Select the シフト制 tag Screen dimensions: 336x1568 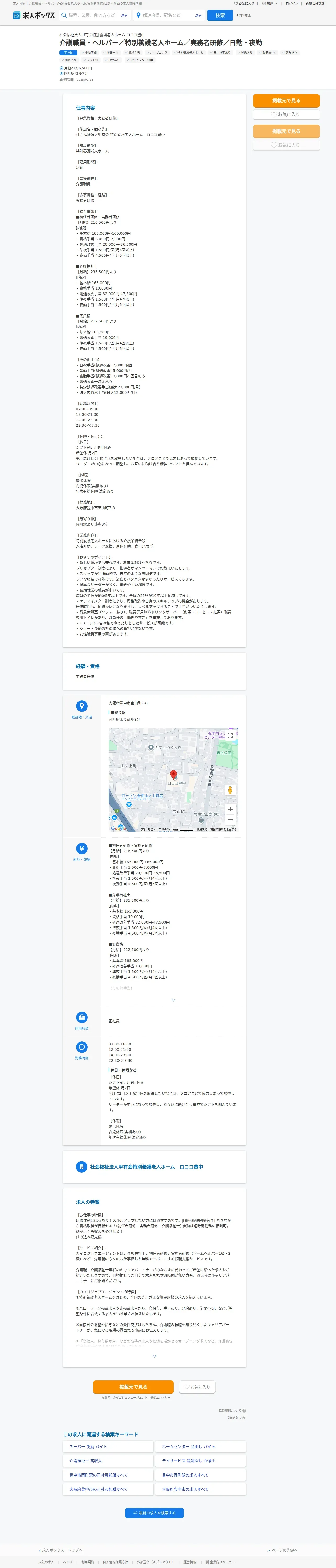(x=90, y=60)
